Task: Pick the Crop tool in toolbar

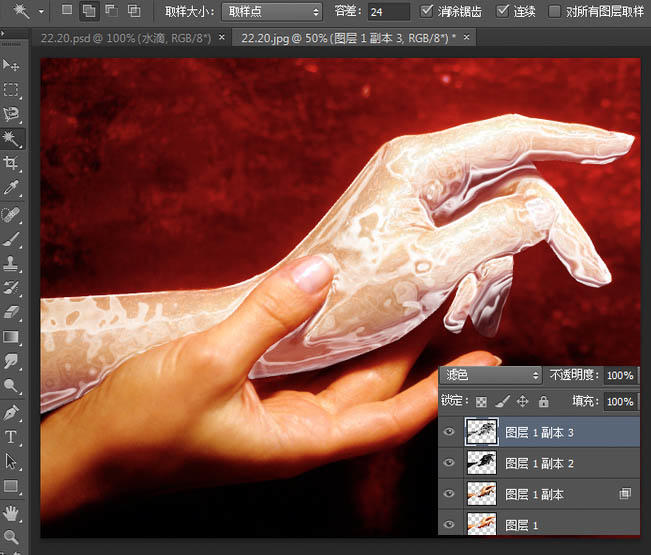Action: pyautogui.click(x=12, y=163)
